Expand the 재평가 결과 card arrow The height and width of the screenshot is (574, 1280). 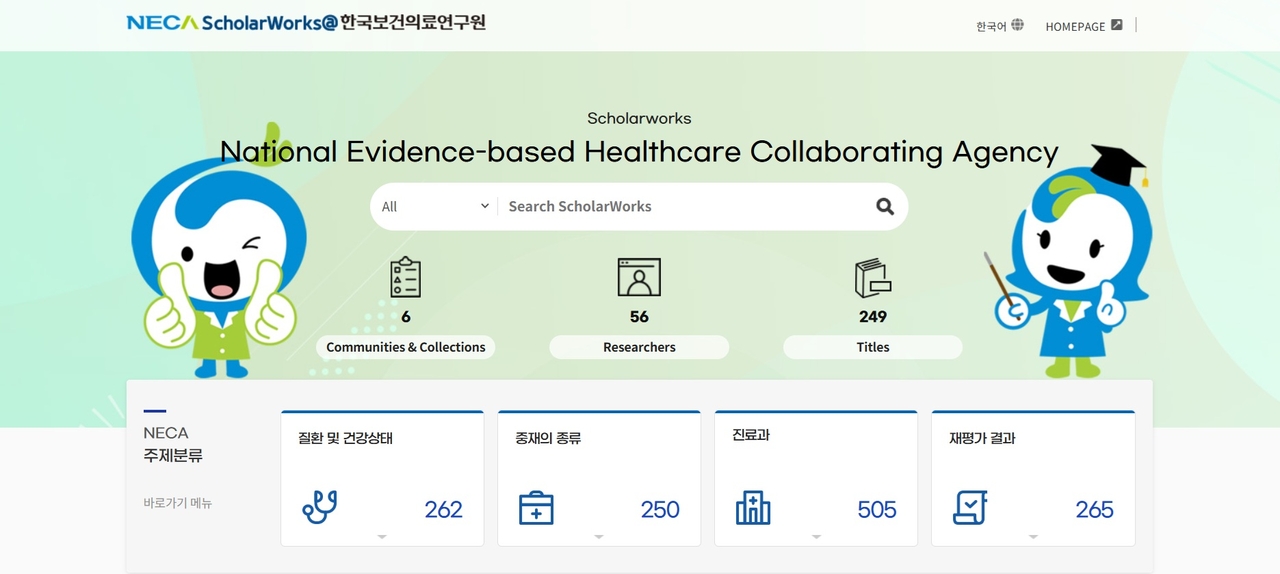(1033, 537)
